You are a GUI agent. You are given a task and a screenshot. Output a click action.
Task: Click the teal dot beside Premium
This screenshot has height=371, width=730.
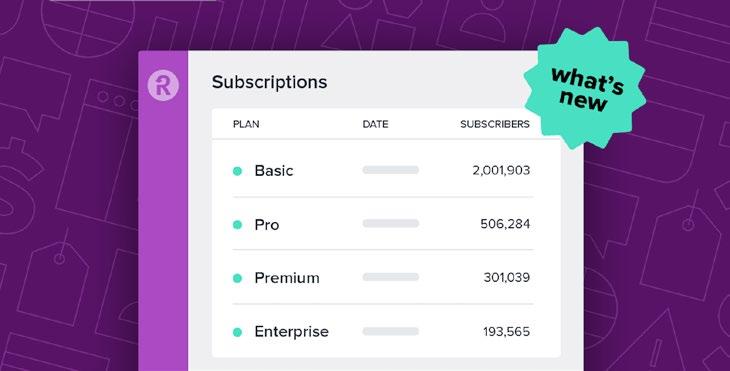coord(237,278)
